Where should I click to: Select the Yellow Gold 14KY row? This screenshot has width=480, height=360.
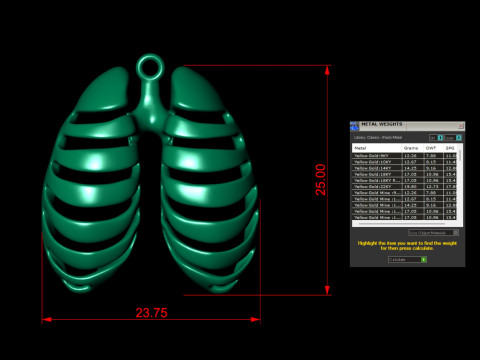pos(405,168)
